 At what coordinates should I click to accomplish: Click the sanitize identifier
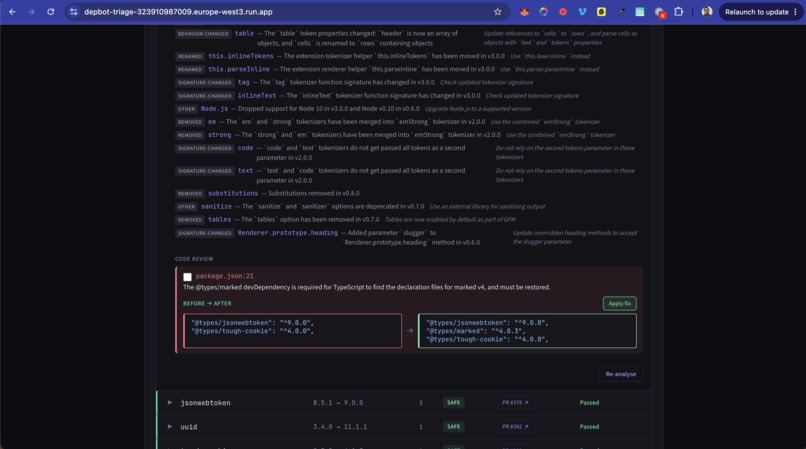pos(216,206)
